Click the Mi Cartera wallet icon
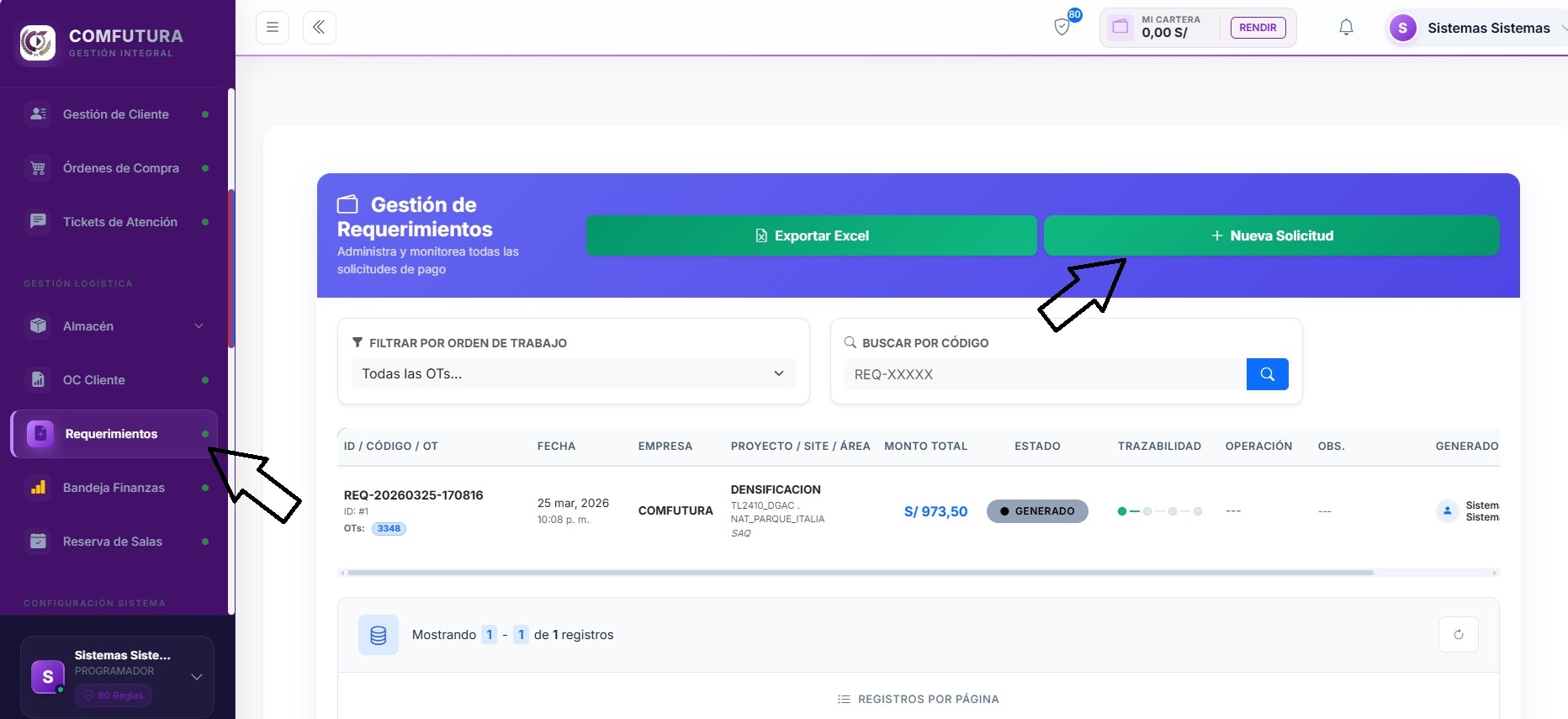This screenshot has width=1568, height=719. [x=1120, y=27]
